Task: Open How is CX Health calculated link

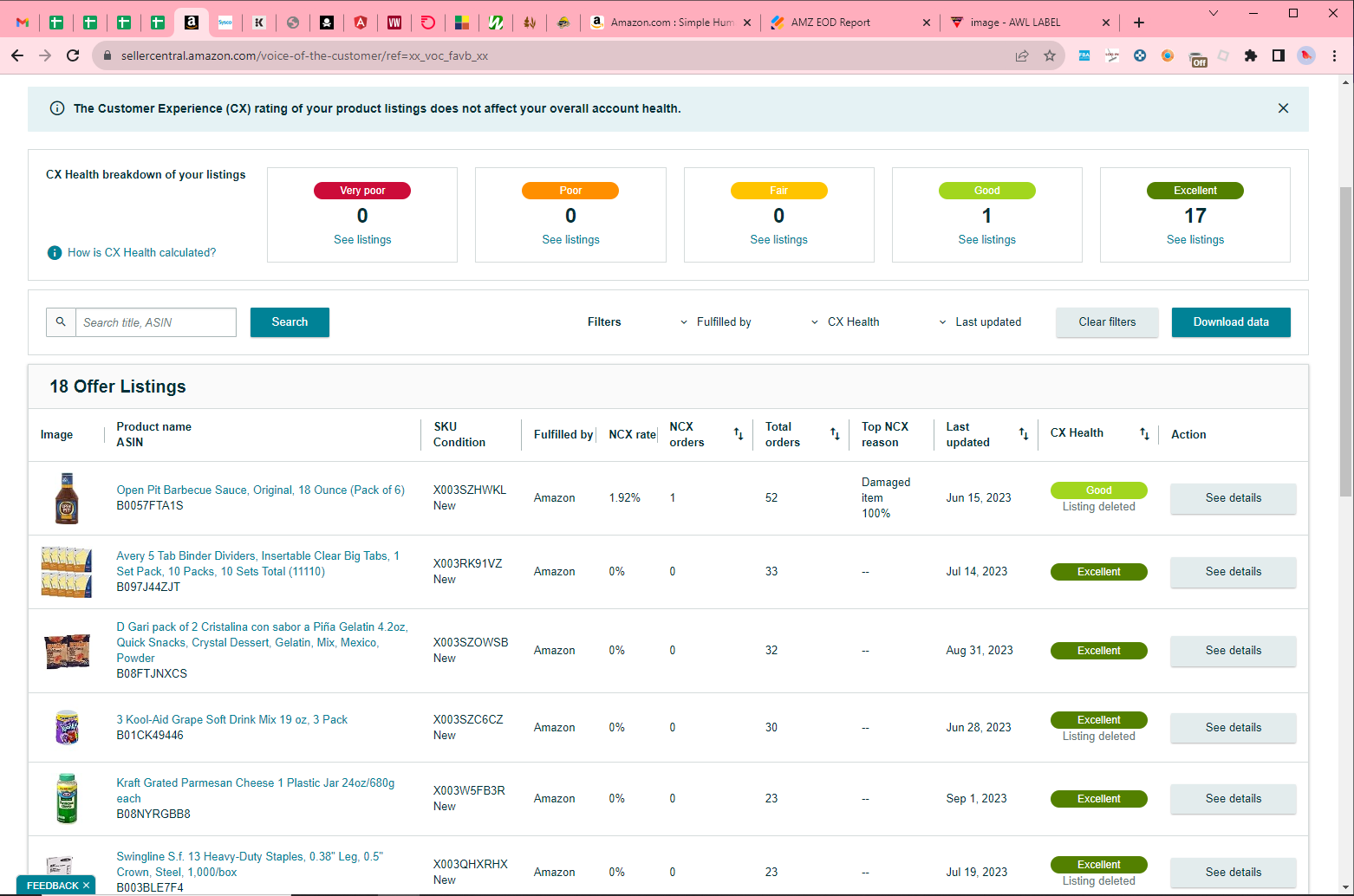Action: tap(142, 253)
